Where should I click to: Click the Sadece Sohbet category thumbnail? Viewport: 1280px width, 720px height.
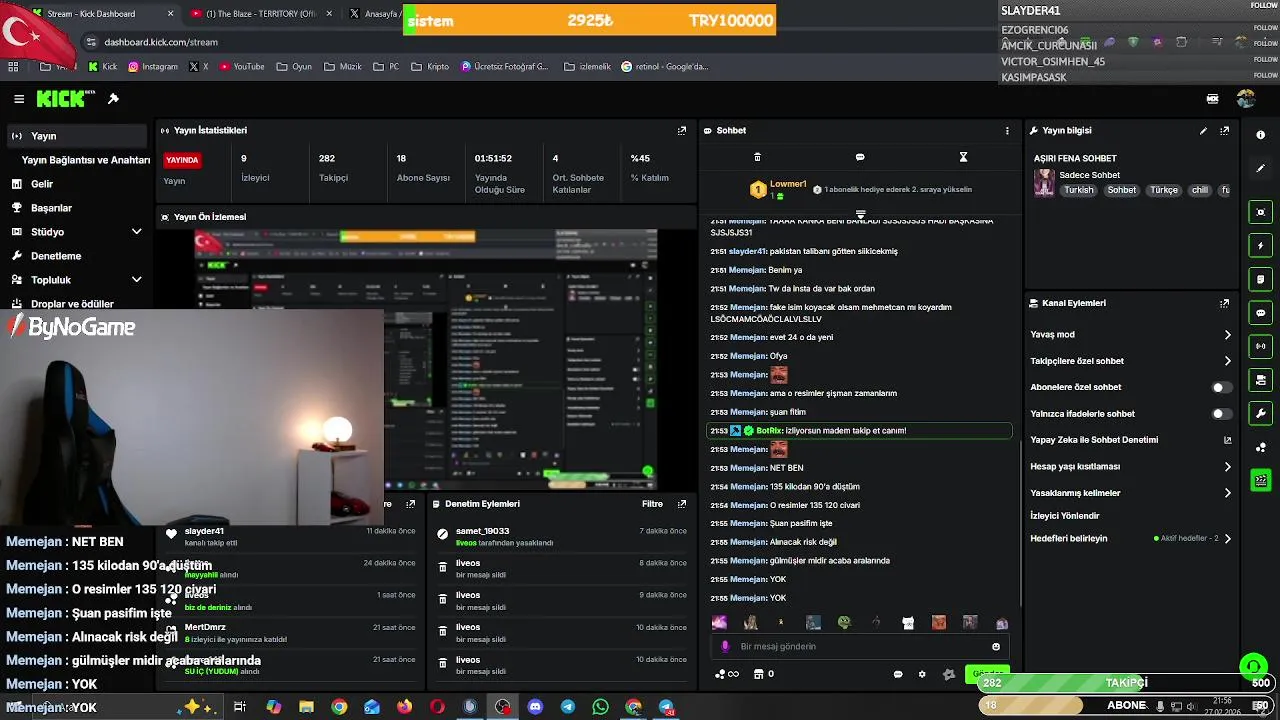coord(1044,183)
